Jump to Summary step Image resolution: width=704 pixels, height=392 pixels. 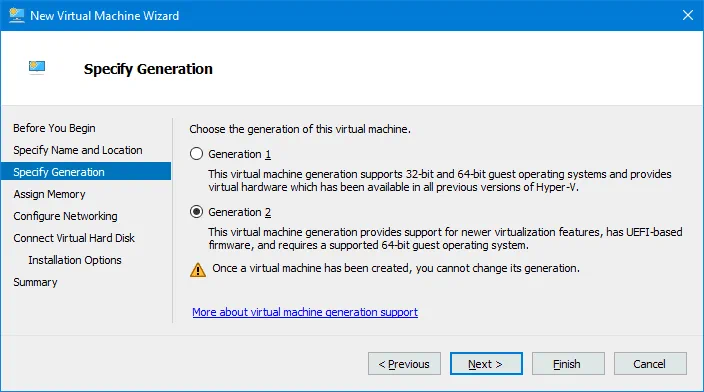35,282
